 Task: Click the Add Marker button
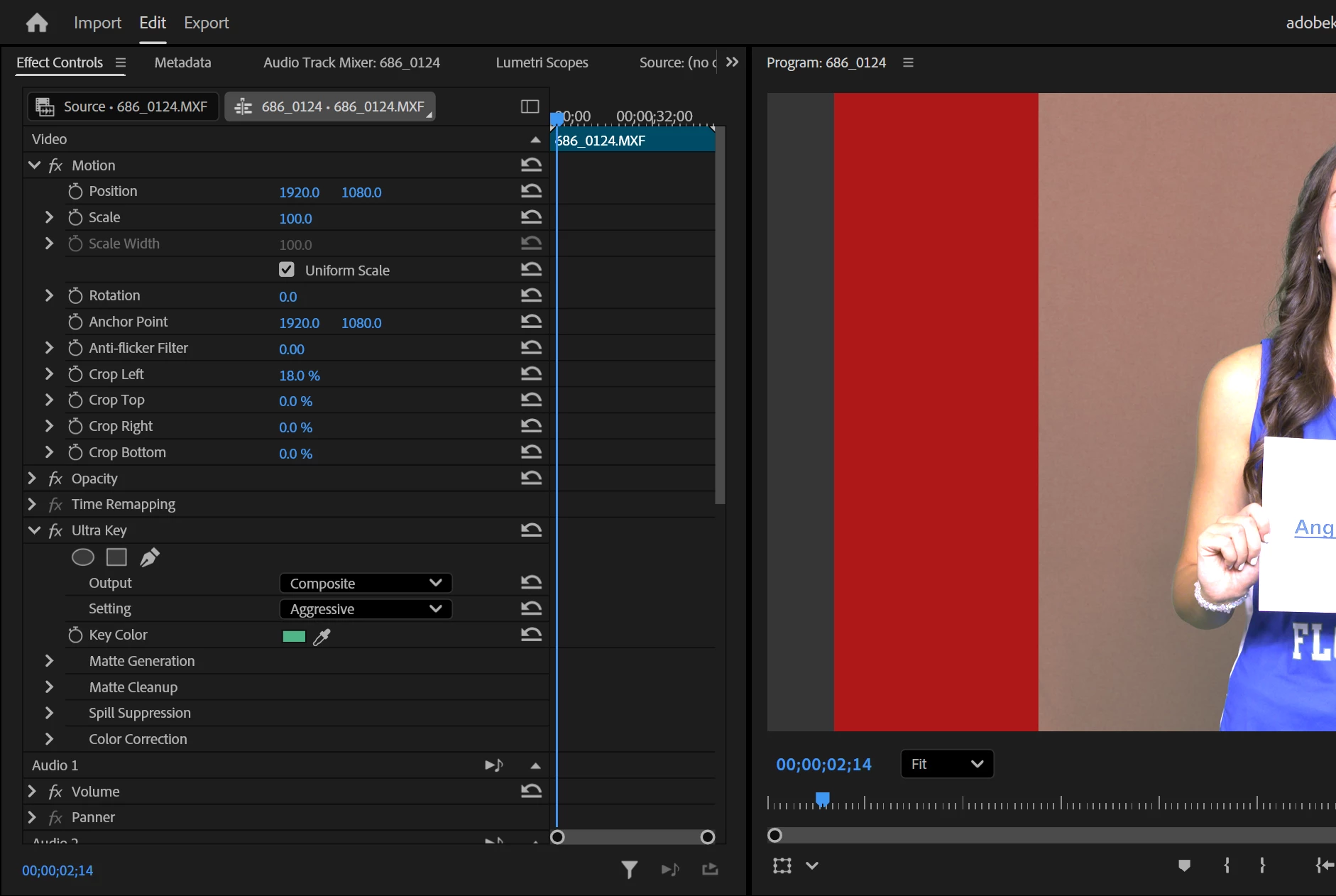click(x=1184, y=865)
